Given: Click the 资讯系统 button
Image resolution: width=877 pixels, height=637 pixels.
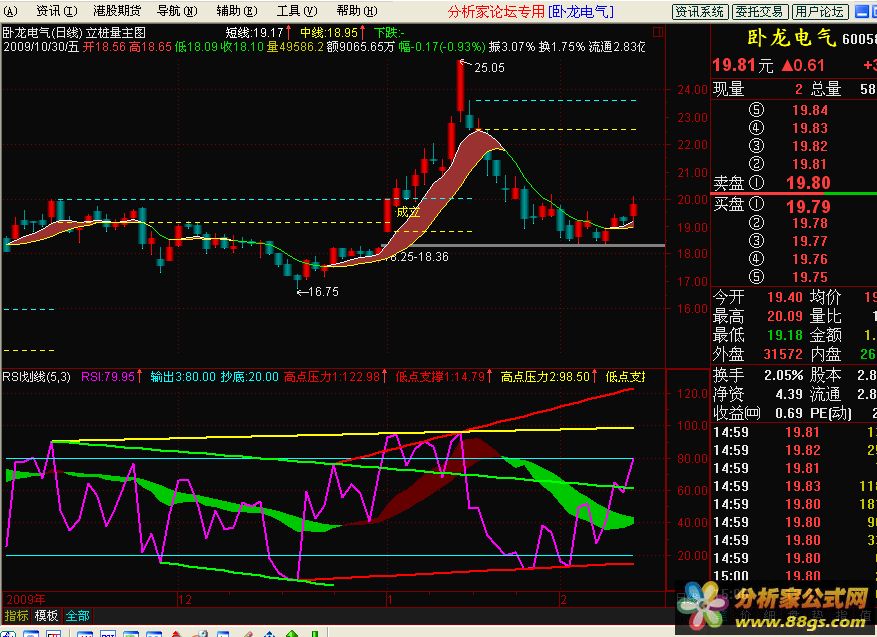Looking at the screenshot, I should pos(700,11).
